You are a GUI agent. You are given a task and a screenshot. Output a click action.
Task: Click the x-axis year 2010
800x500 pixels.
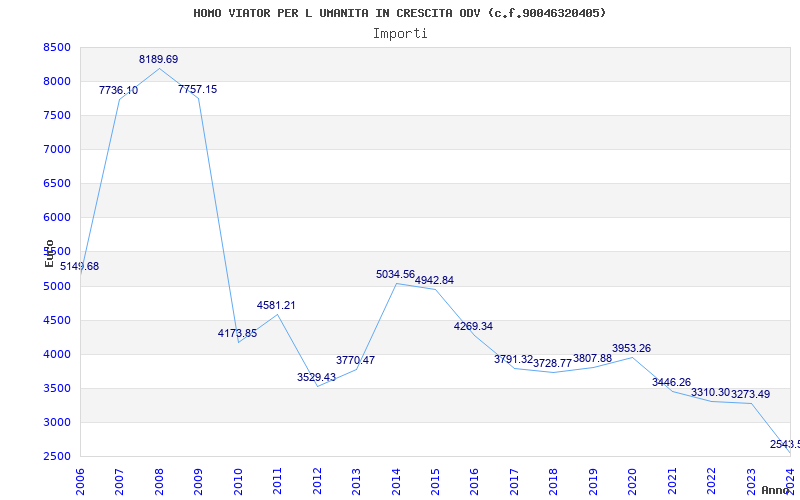pos(238,482)
